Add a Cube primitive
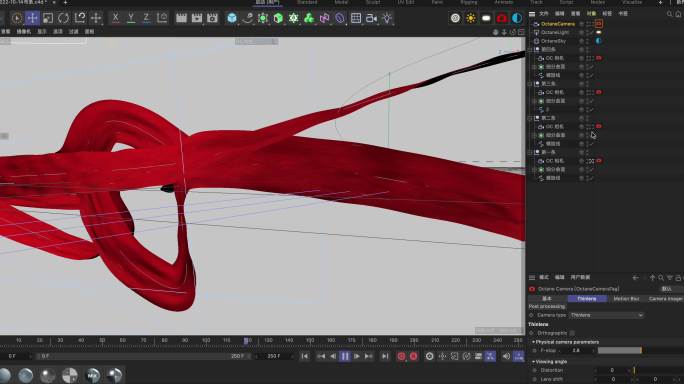Screen dimensions: 684x384 (x=232, y=18)
